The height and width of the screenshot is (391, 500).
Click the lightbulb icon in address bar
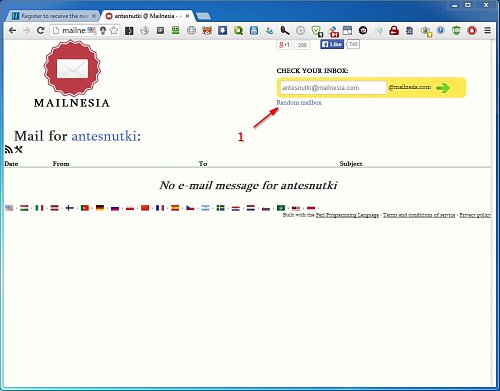tap(103, 31)
